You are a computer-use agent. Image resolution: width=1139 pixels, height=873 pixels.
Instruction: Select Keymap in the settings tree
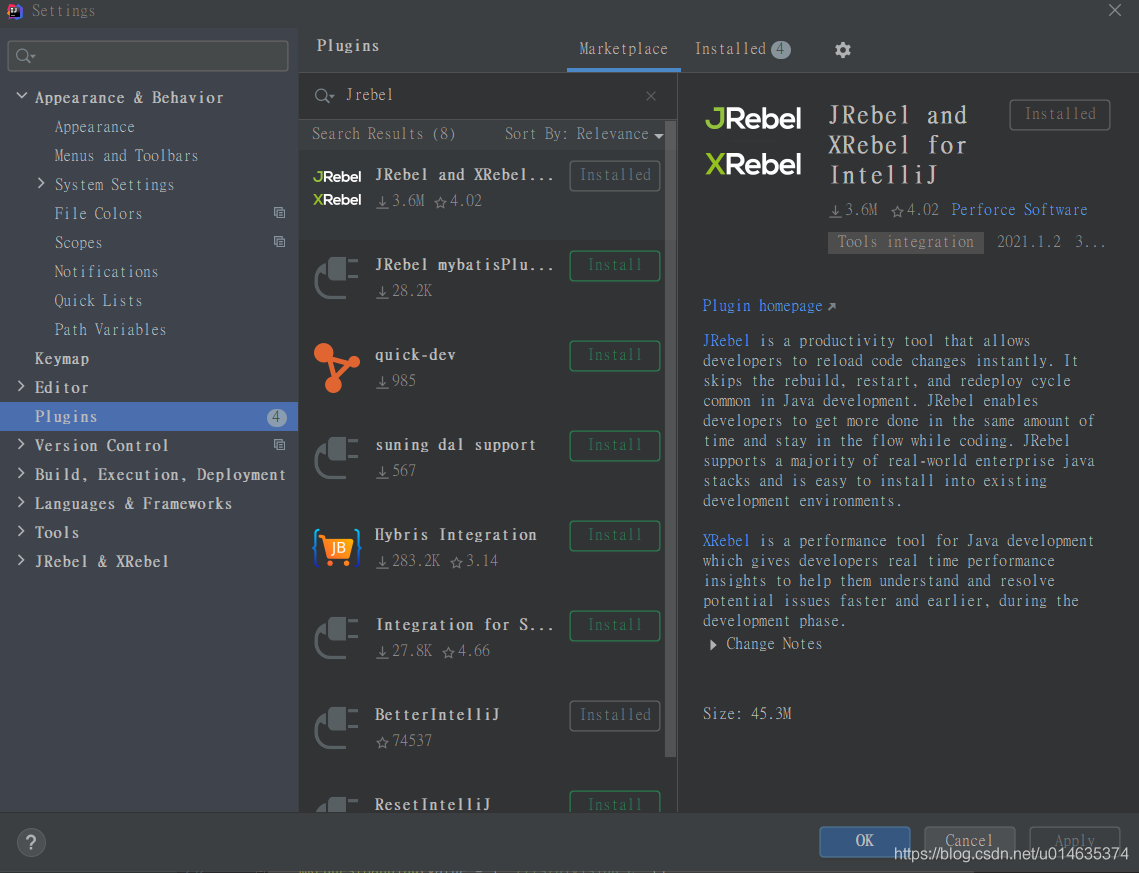62,359
